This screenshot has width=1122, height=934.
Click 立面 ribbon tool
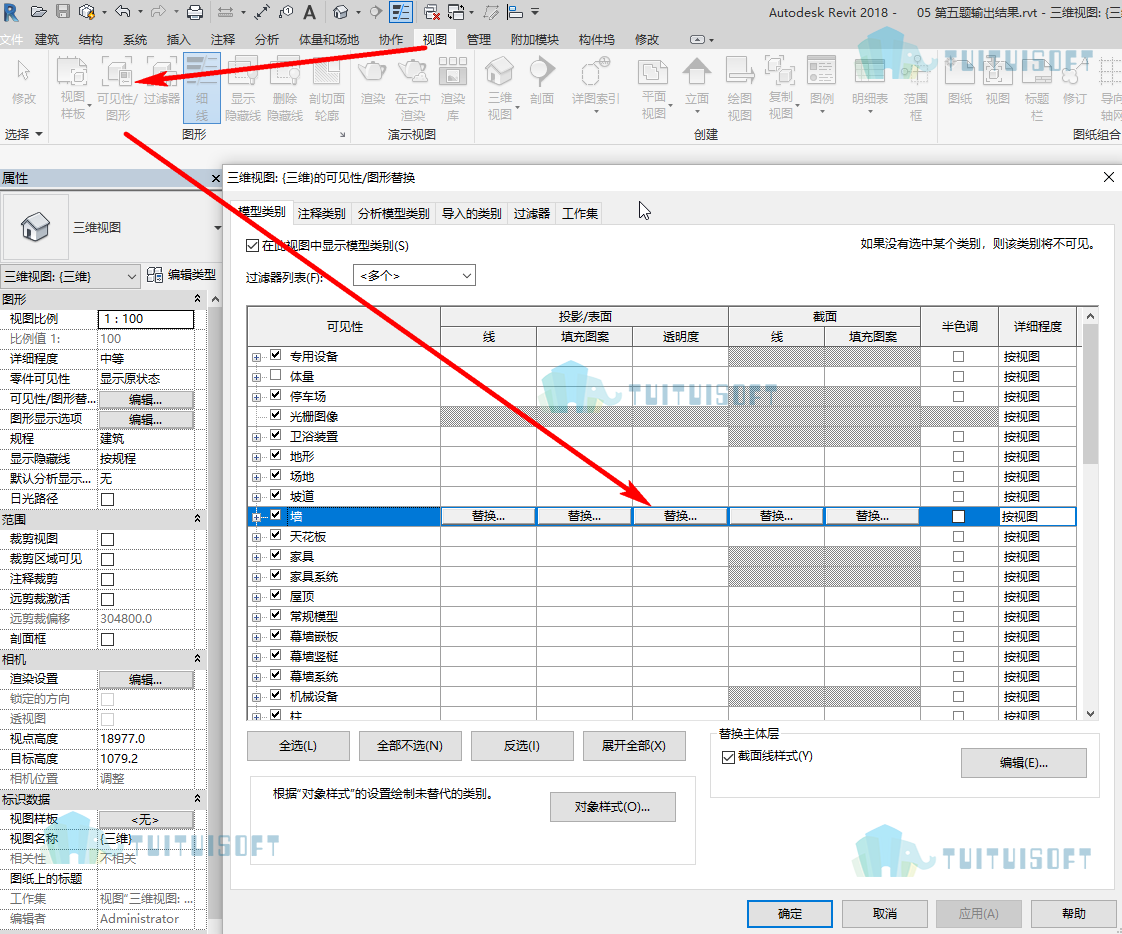pyautogui.click(x=696, y=82)
